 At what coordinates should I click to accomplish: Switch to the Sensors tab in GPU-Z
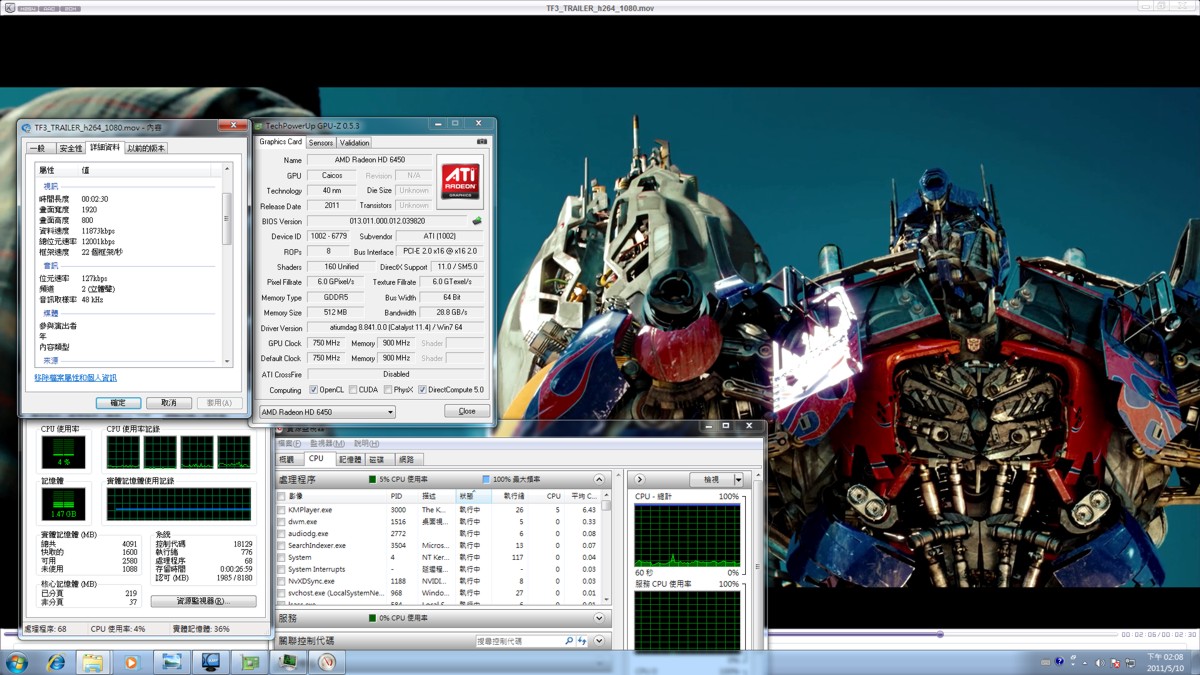pos(321,143)
